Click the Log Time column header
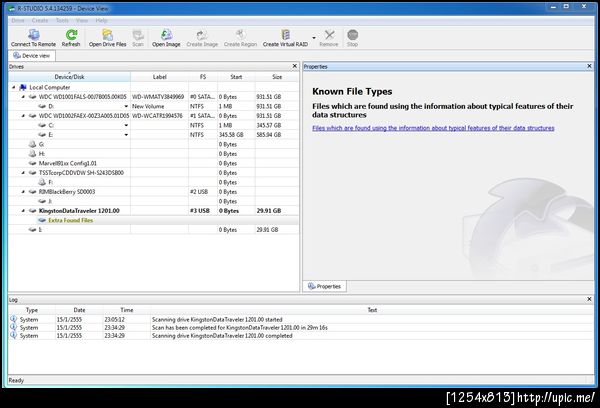Viewport: 600px width, 408px height. pos(127,310)
